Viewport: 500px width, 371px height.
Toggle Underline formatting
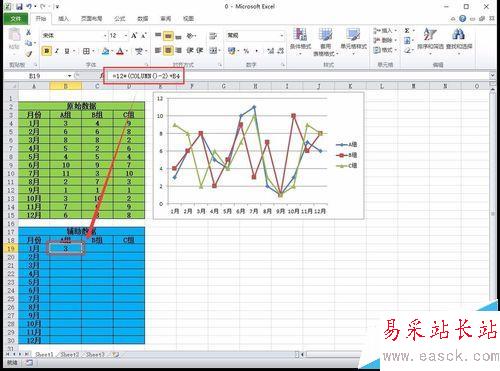tap(67, 51)
